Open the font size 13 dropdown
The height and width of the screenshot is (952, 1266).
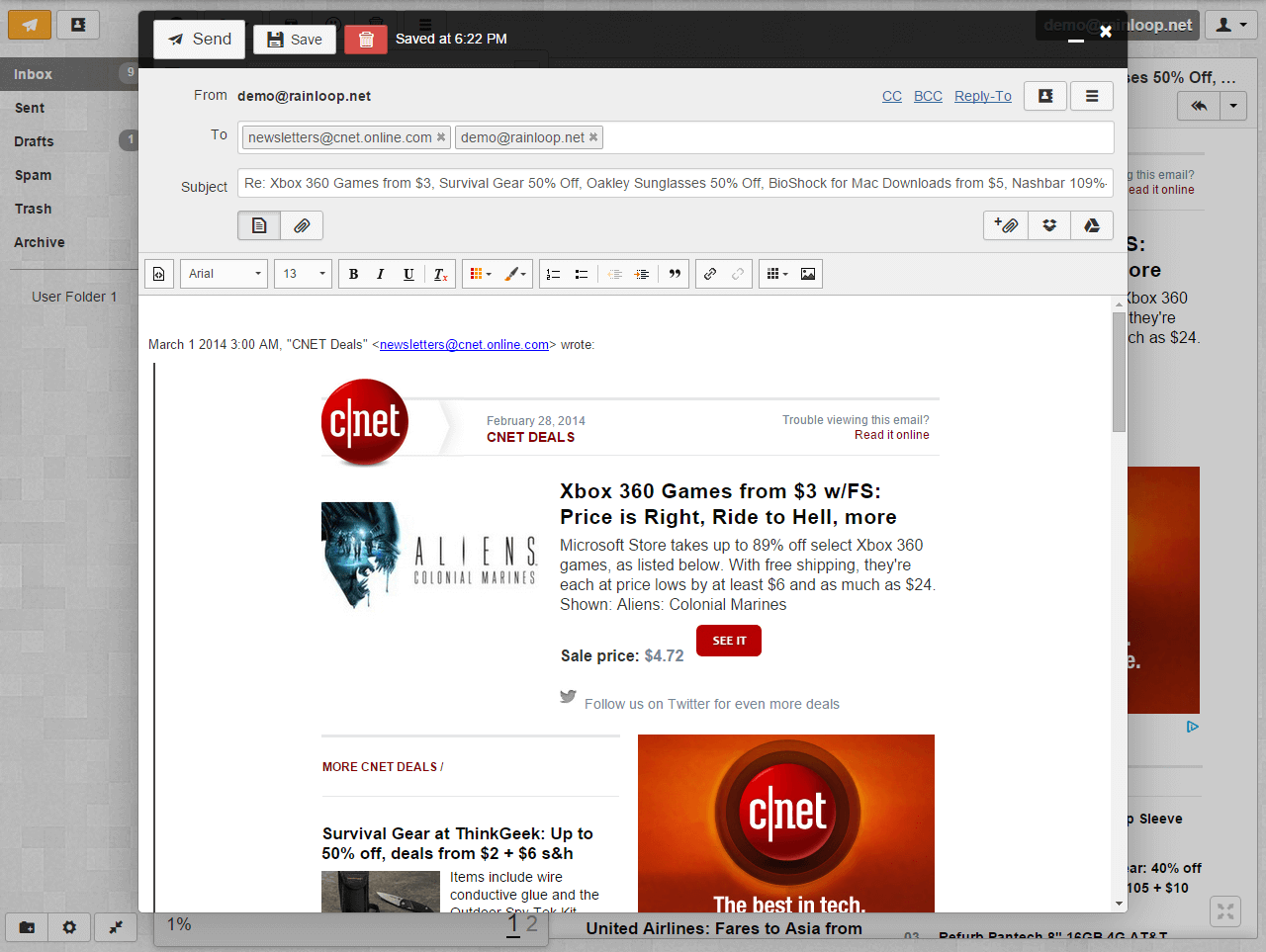coord(304,274)
